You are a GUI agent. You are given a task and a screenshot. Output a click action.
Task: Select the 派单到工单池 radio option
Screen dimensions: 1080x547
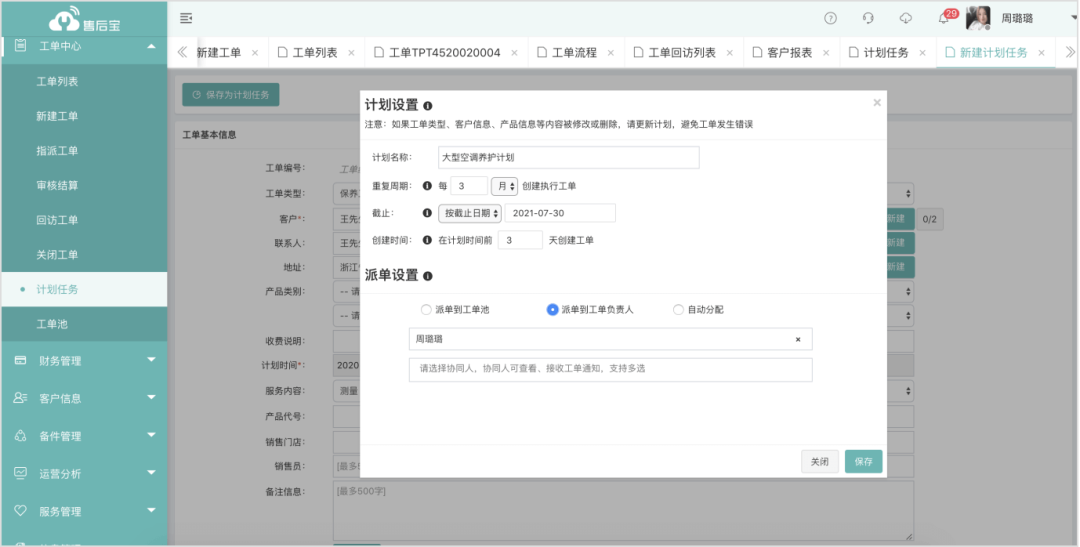(x=427, y=310)
